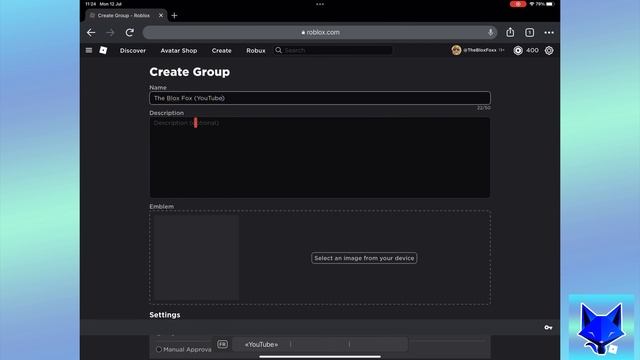Tap the three-dot multitasking indicator at top
The height and width of the screenshot is (360, 640).
click(320, 4)
